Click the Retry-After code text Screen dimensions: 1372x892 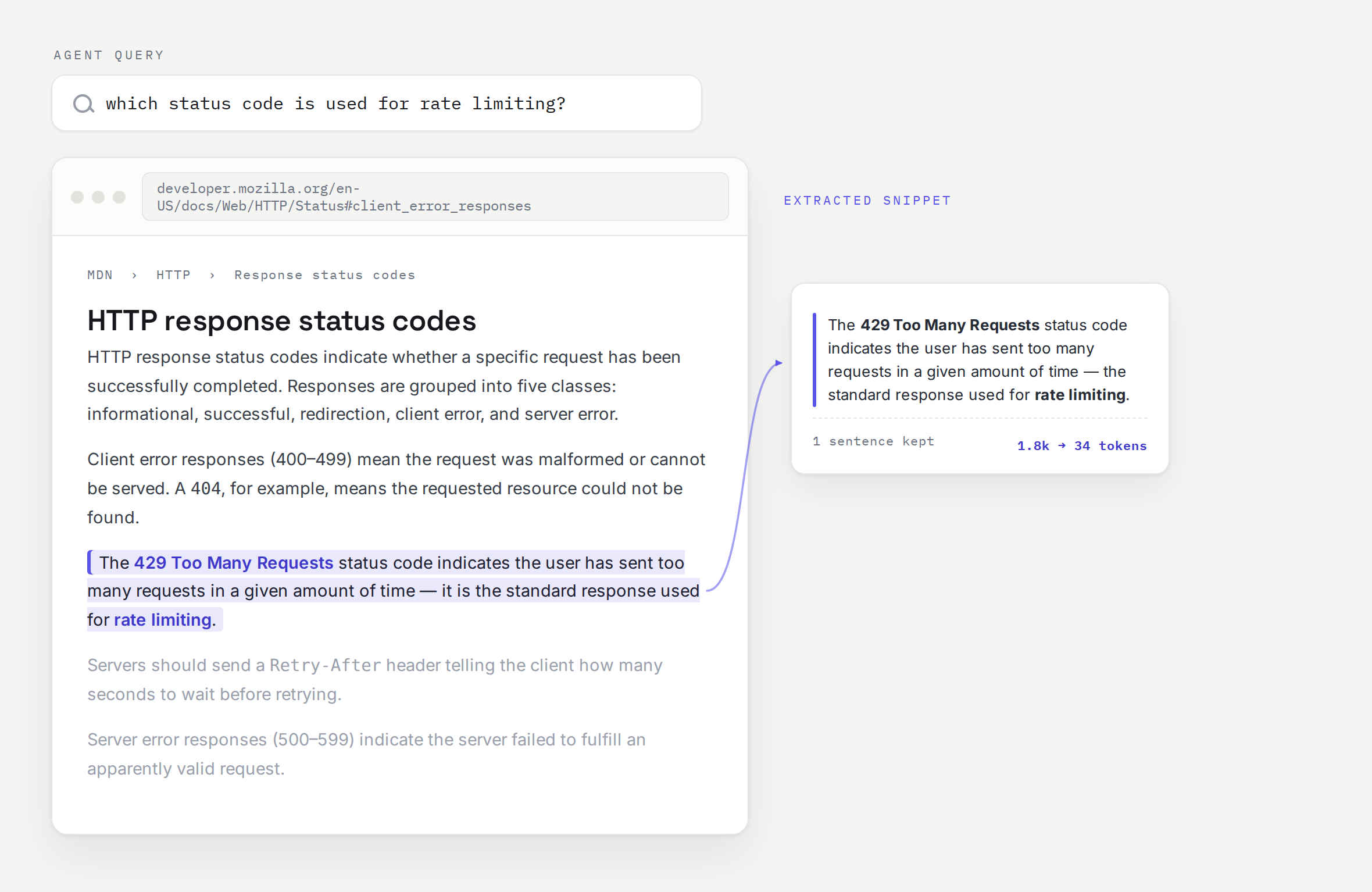coord(326,665)
